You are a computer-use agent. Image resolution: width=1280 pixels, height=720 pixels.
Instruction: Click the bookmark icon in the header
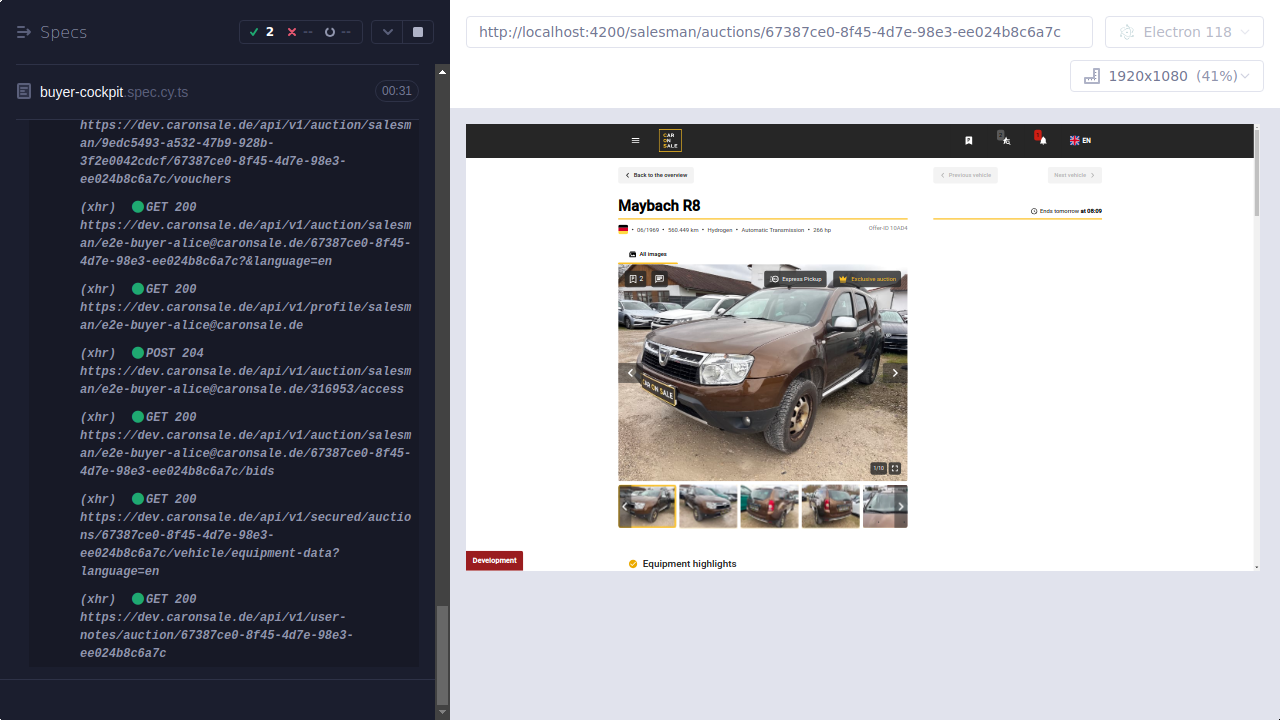(x=968, y=140)
